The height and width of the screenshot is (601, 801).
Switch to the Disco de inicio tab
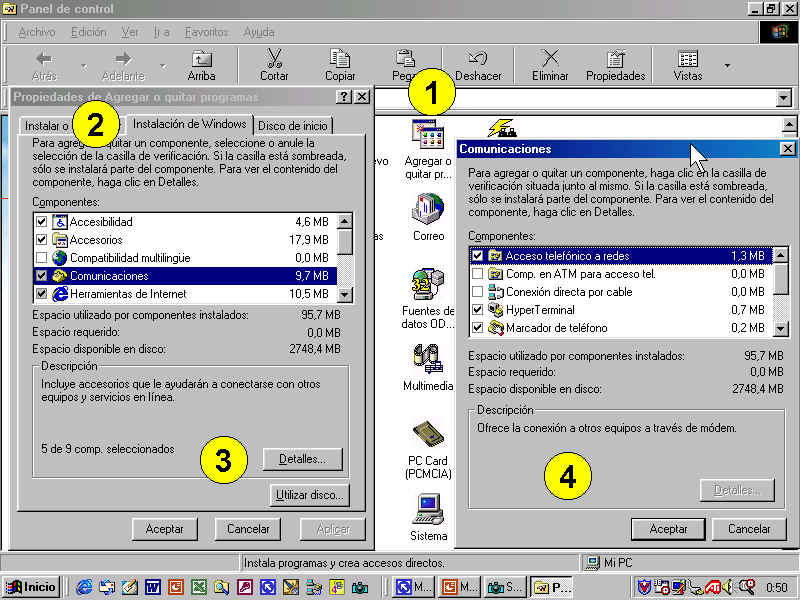click(x=292, y=125)
